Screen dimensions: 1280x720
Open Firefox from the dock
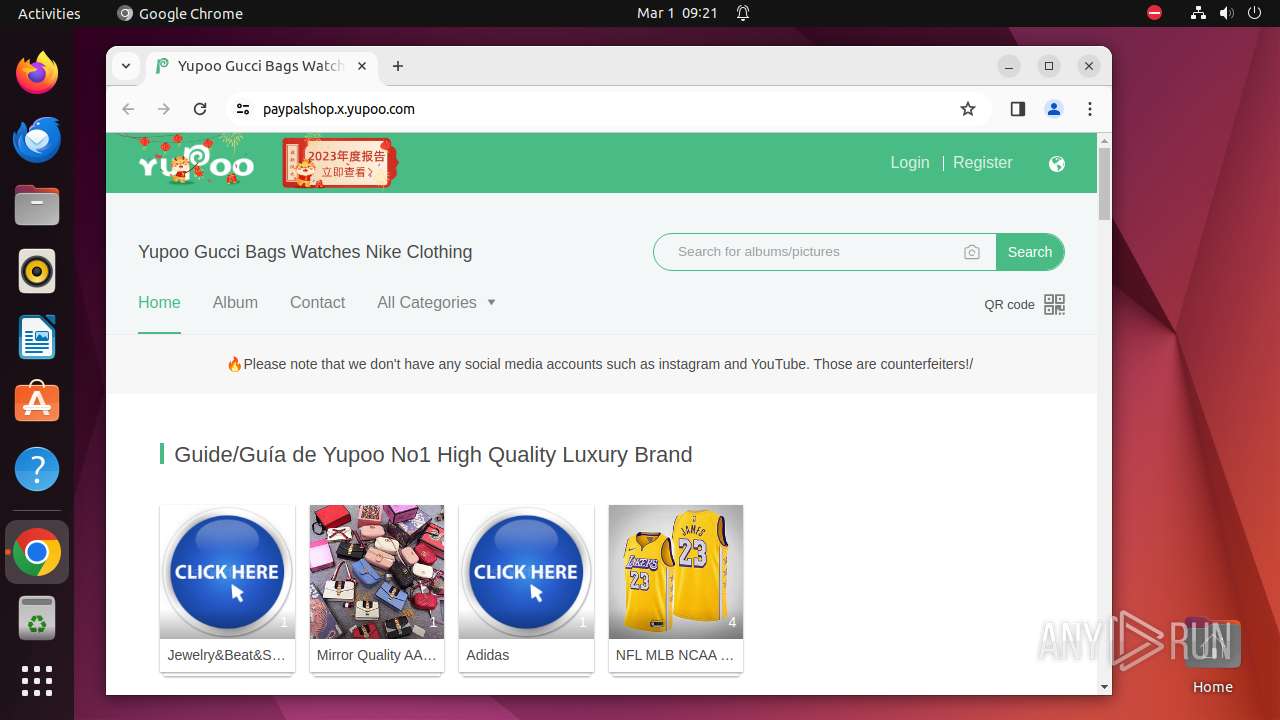coord(37,73)
